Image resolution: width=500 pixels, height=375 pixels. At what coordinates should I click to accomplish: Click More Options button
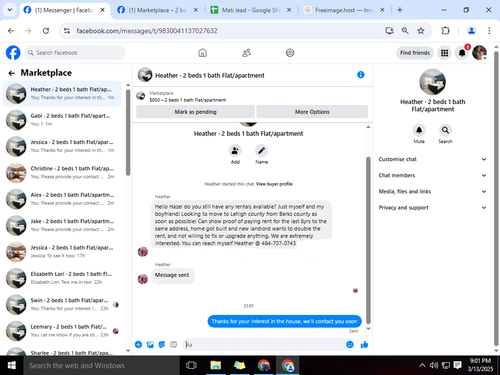pyautogui.click(x=312, y=112)
